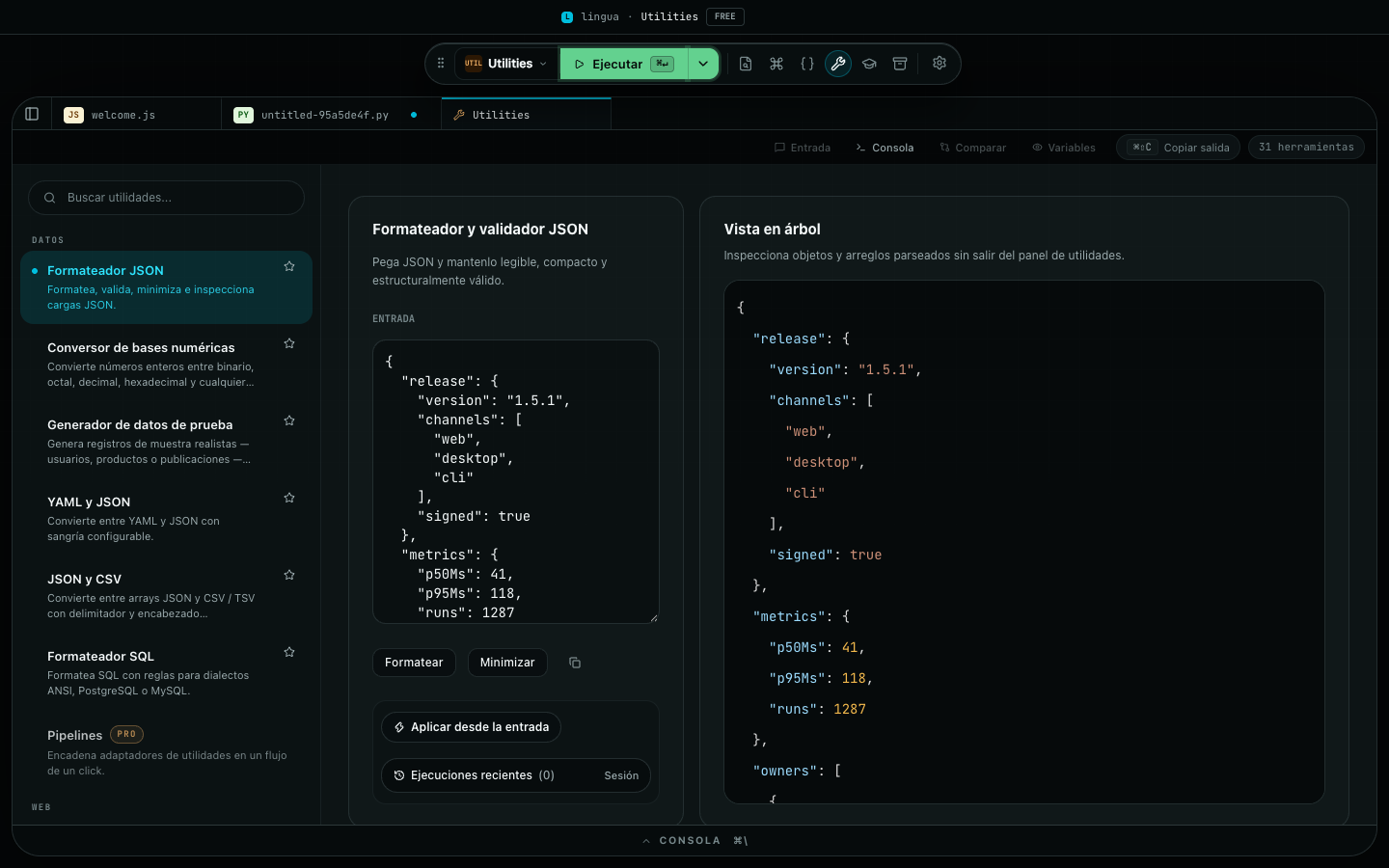Click the unsaved dot on untitled tab
The width and height of the screenshot is (1389, 868).
414,115
